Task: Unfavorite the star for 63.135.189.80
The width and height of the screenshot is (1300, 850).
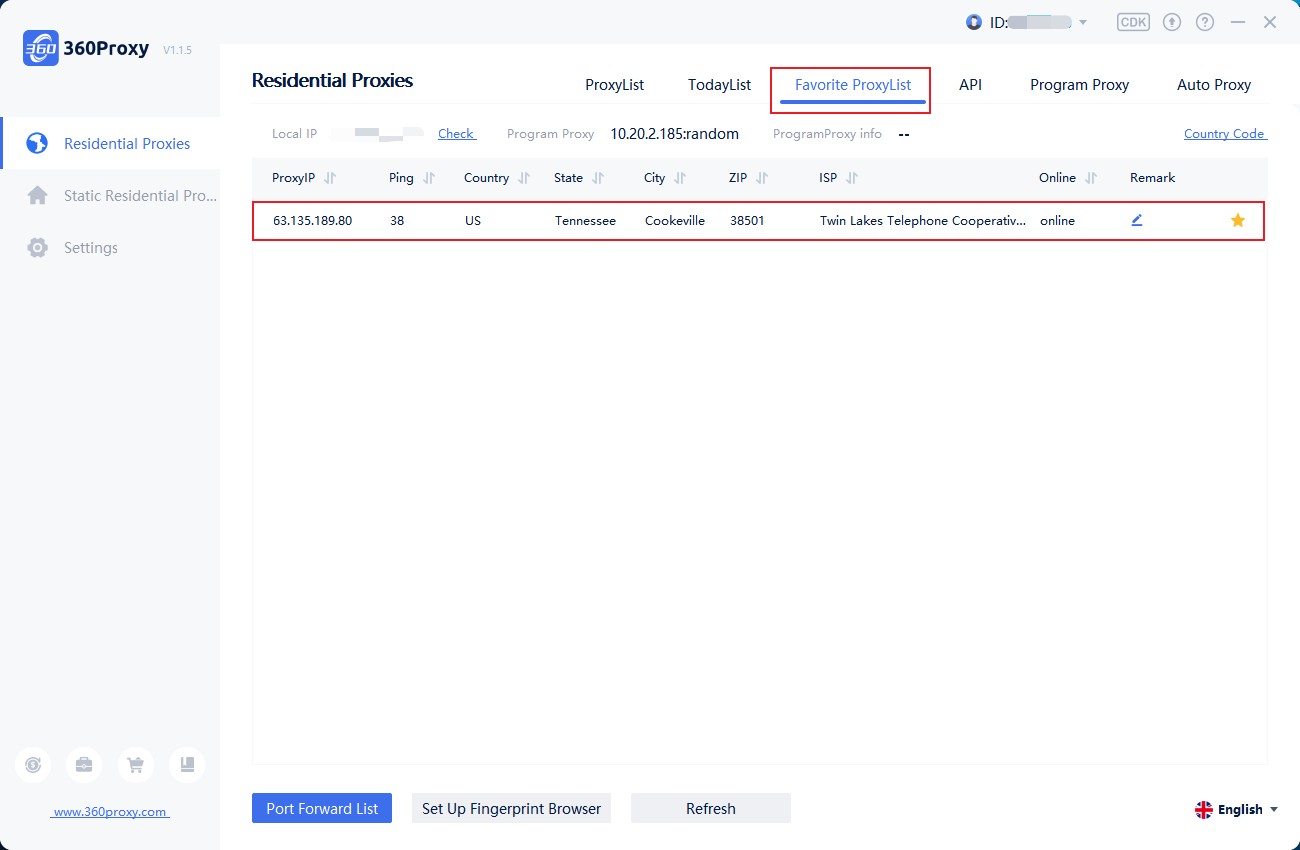Action: point(1238,220)
